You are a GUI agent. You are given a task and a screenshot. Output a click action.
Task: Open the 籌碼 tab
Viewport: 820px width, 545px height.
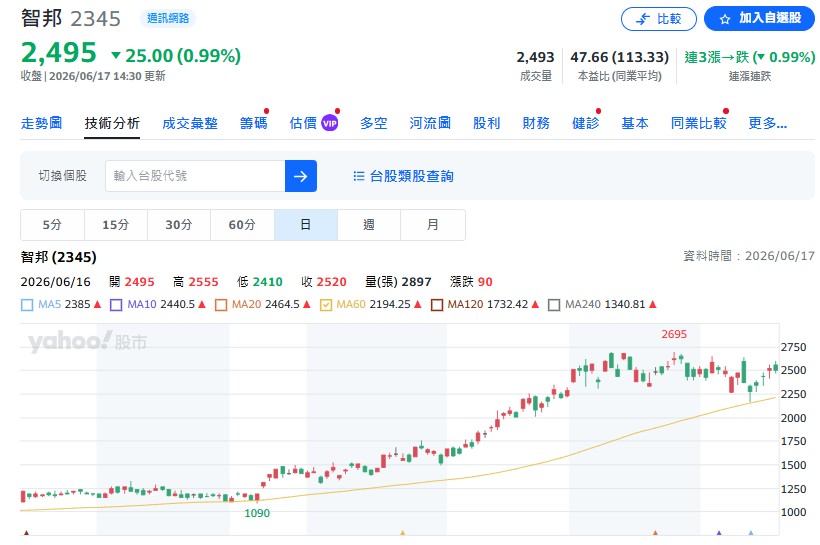[x=254, y=123]
